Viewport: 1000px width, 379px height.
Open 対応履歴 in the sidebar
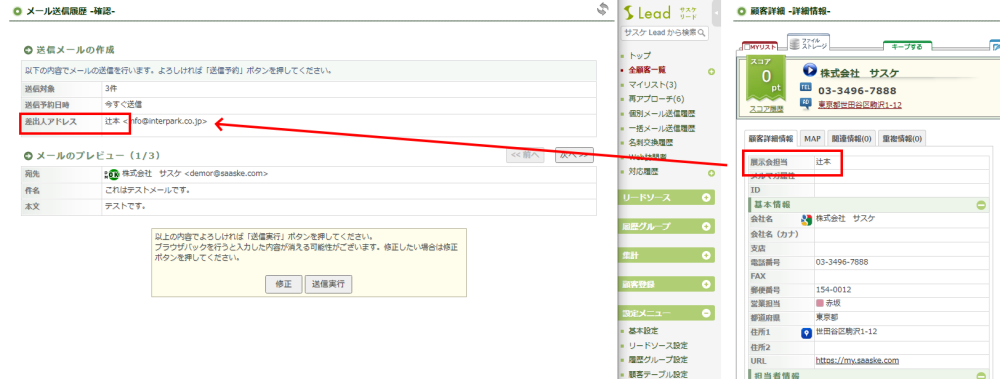tap(643, 172)
